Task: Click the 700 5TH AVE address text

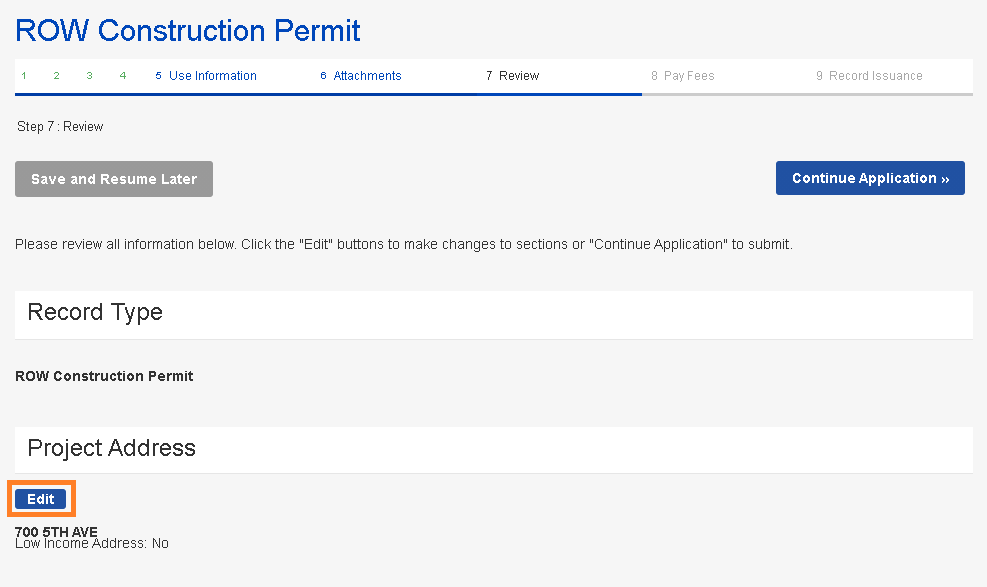Action: point(56,531)
